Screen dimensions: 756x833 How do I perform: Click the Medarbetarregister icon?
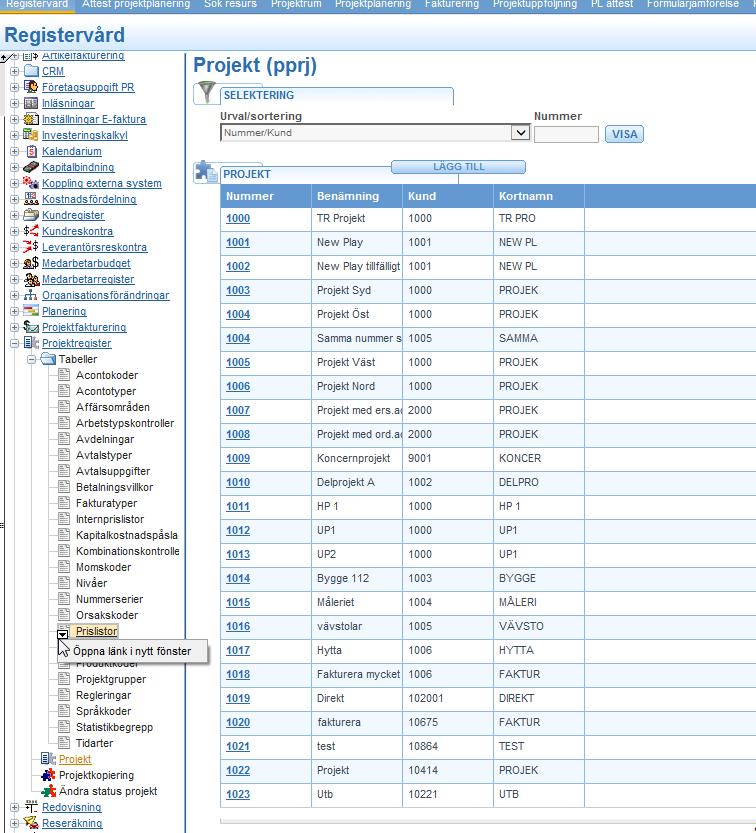31,278
